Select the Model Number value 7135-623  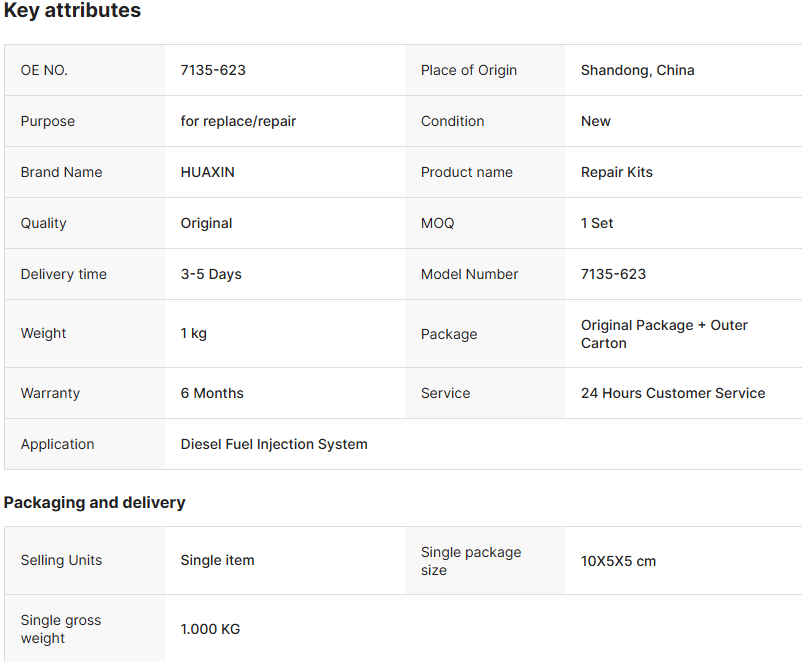click(613, 274)
